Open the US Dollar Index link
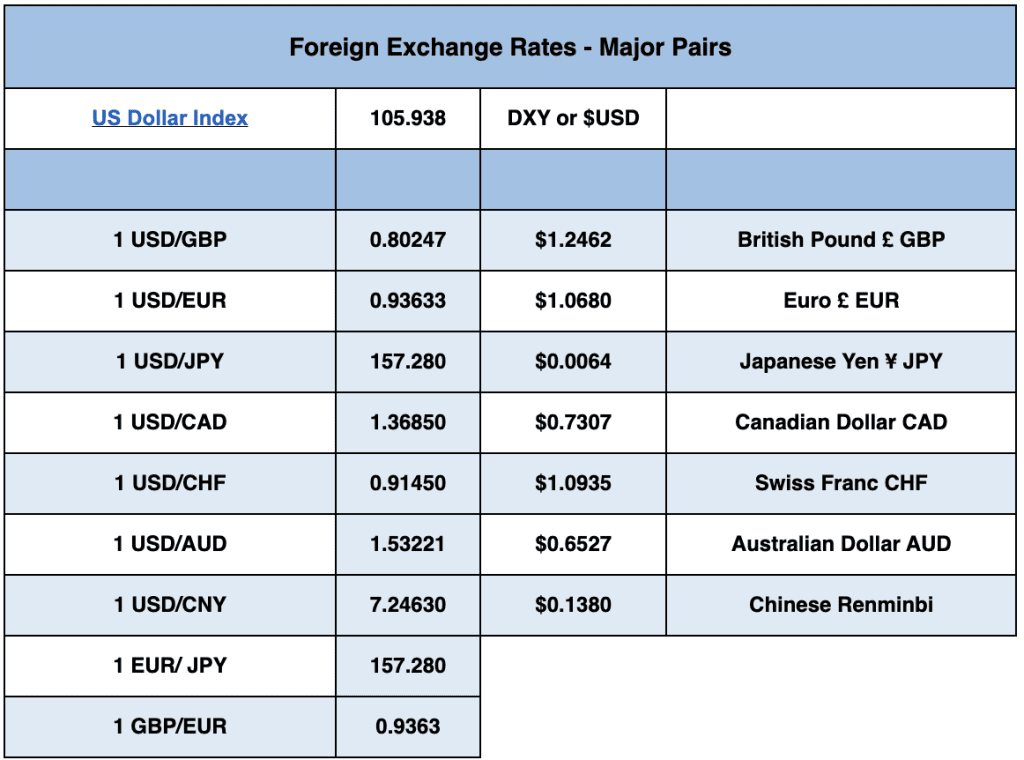The image size is (1024, 760). pyautogui.click(x=170, y=118)
